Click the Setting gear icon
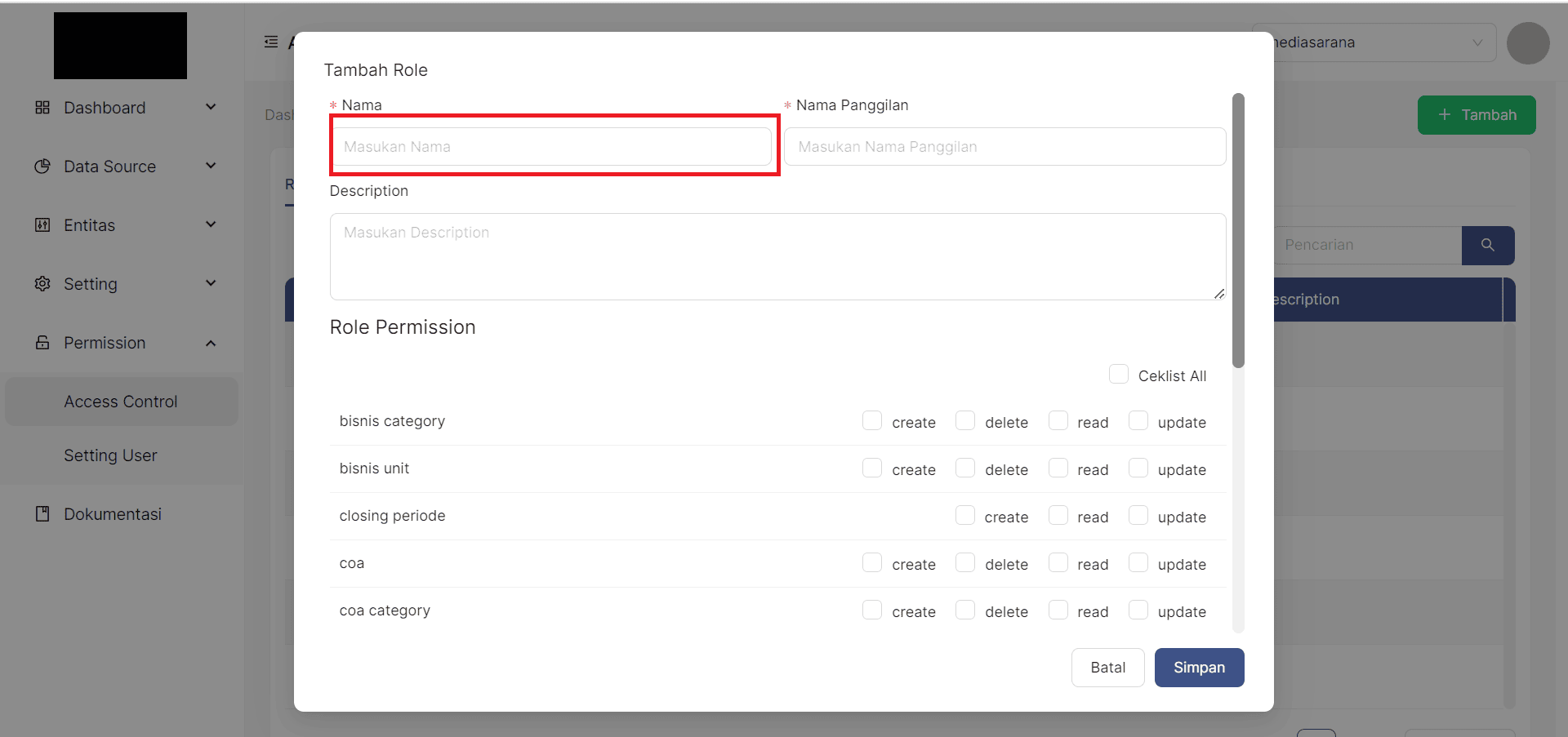The height and width of the screenshot is (737, 1568). point(42,284)
